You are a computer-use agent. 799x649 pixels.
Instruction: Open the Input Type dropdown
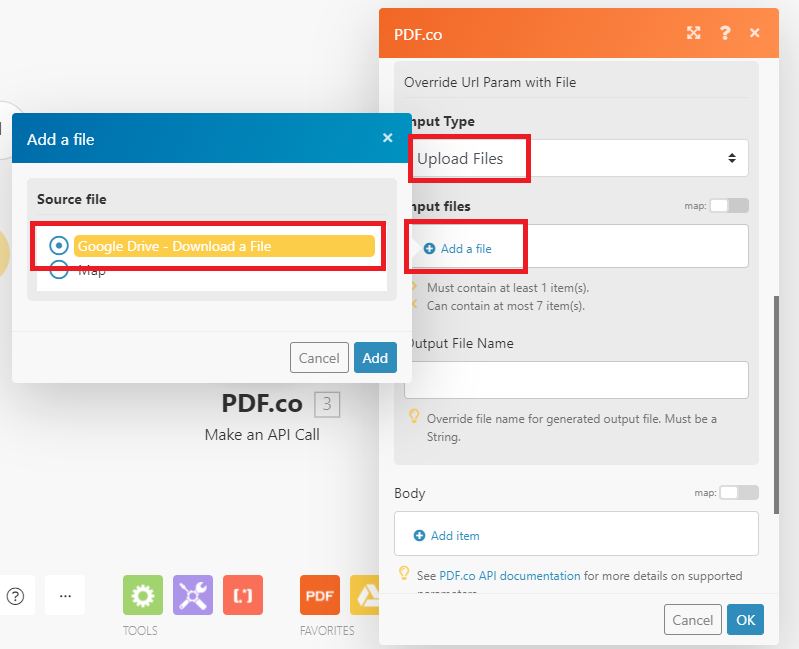[578, 158]
